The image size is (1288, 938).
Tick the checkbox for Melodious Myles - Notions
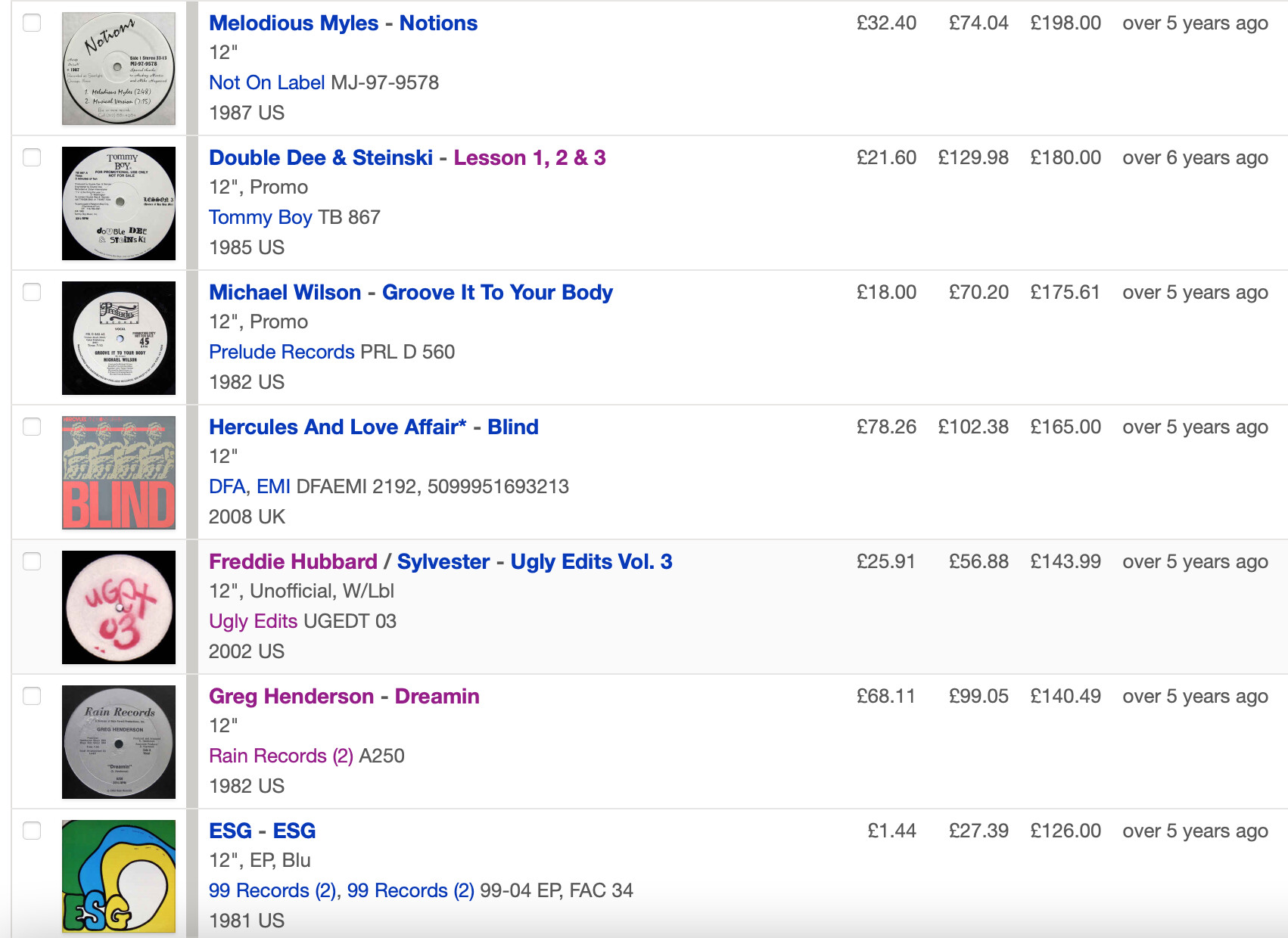tap(32, 23)
